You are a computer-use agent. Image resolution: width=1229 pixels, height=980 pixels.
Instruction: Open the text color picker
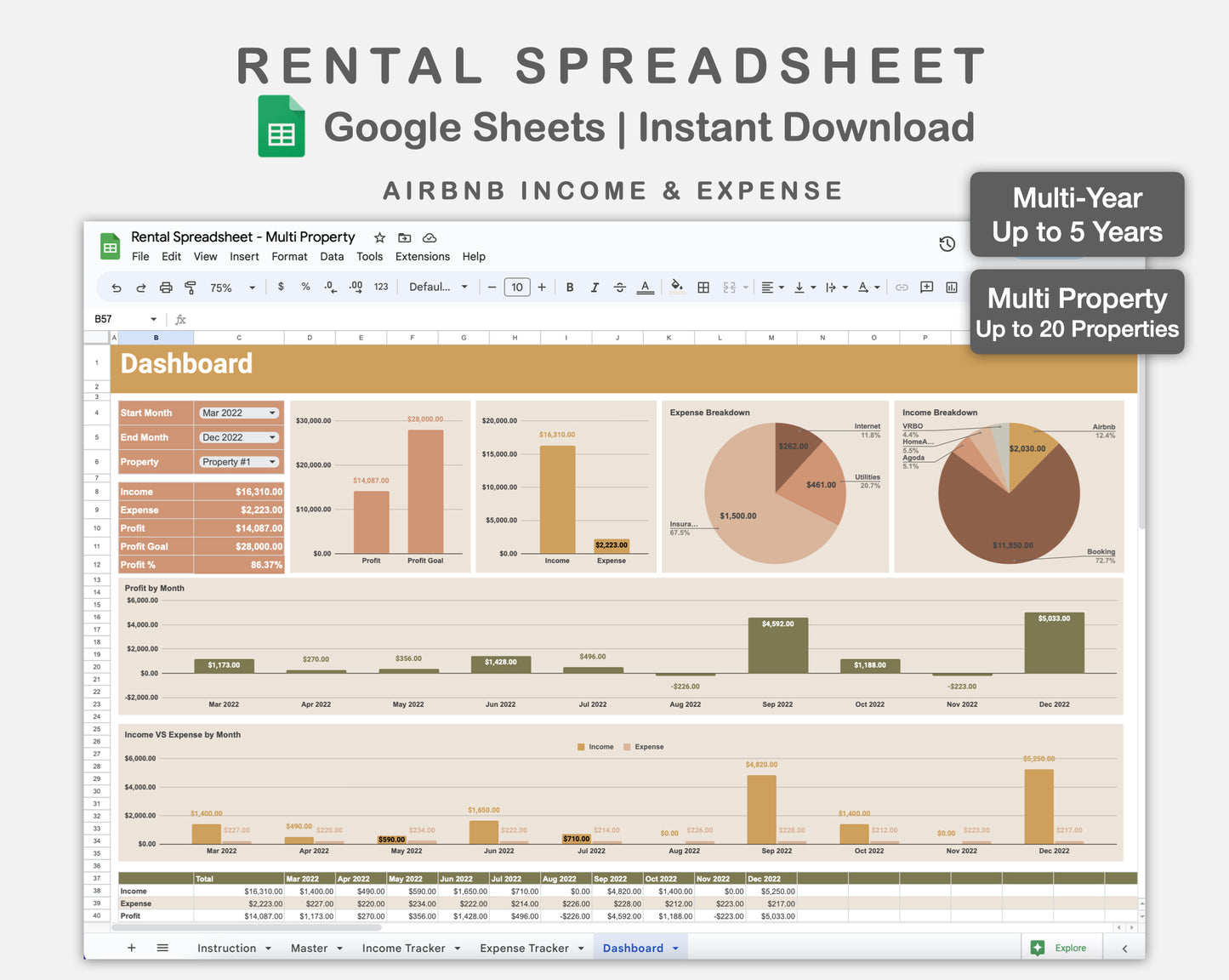click(645, 287)
